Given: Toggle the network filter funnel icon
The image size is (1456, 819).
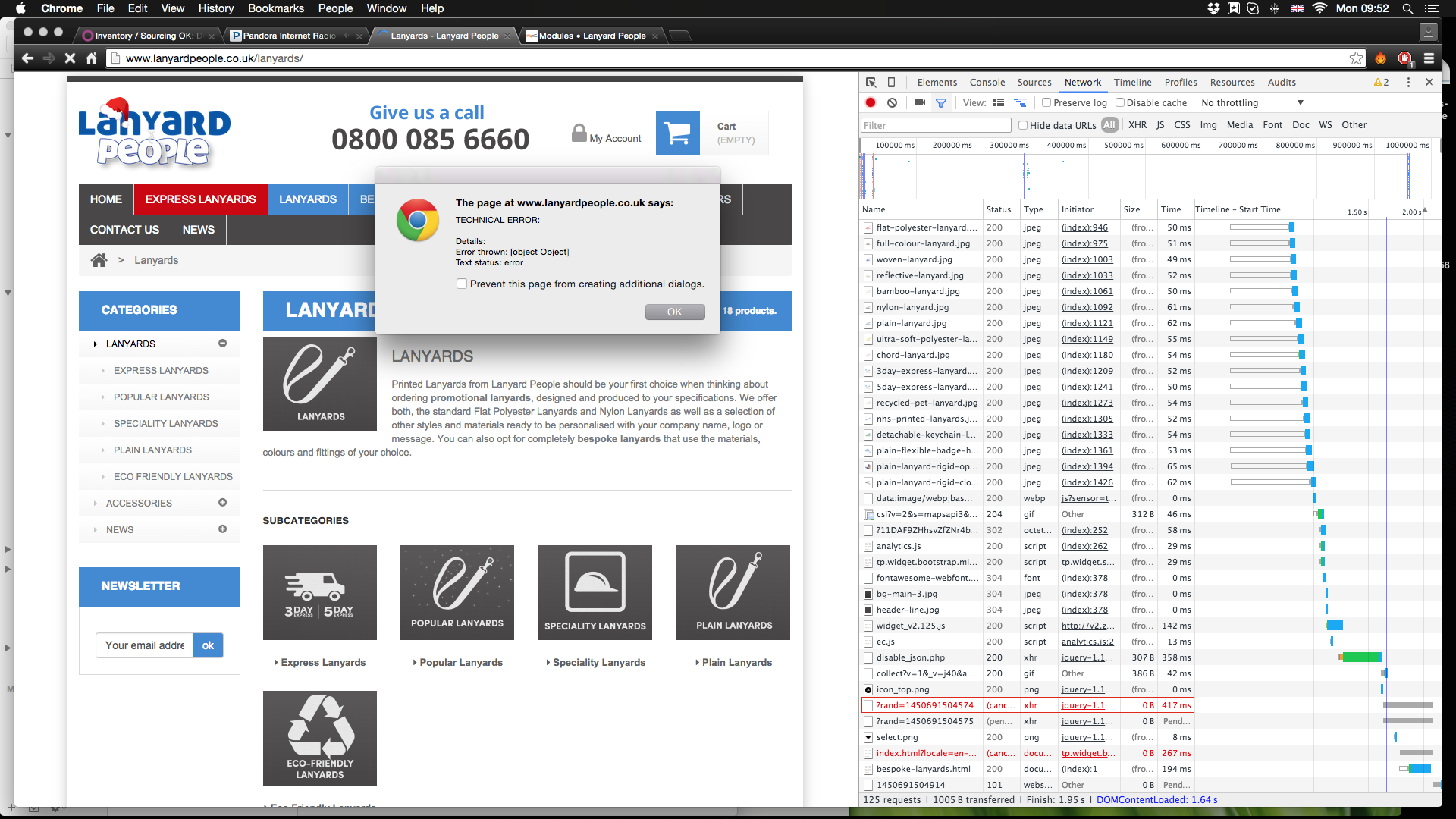Looking at the screenshot, I should [941, 102].
